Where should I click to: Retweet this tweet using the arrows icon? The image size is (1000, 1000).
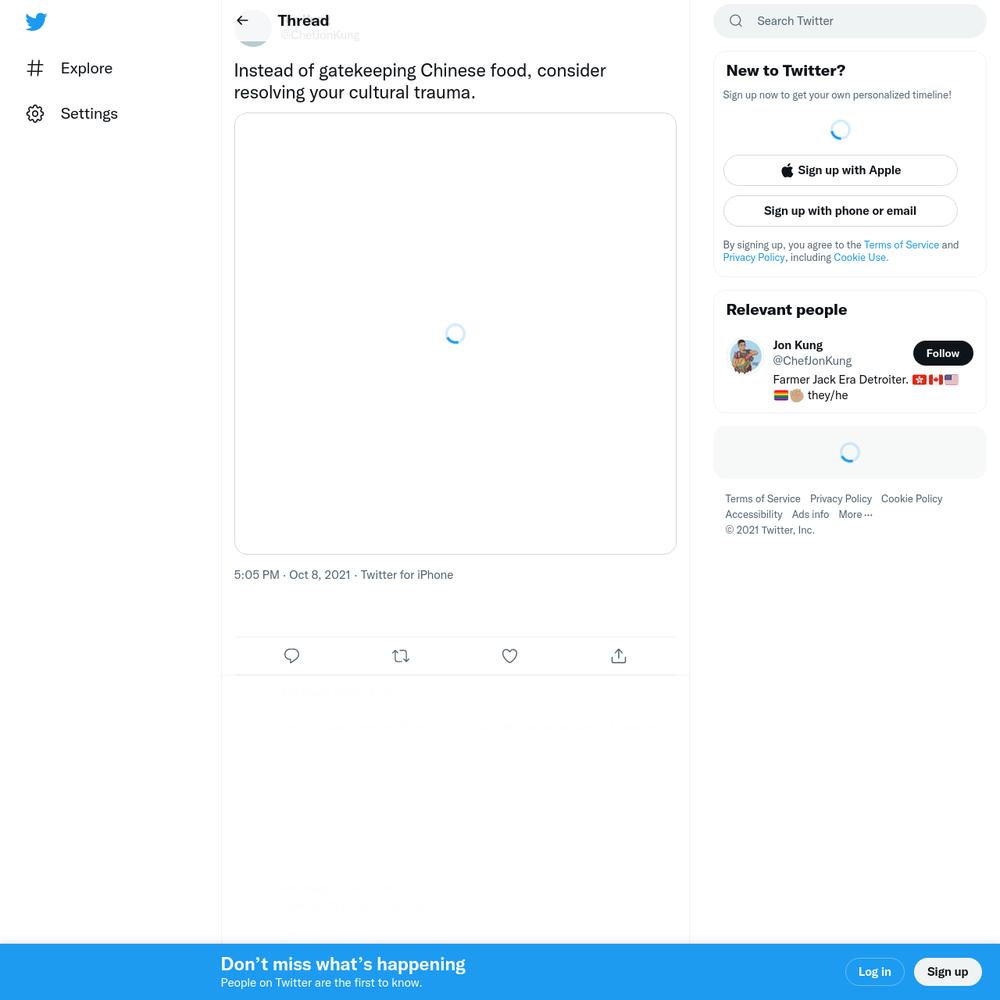click(401, 656)
